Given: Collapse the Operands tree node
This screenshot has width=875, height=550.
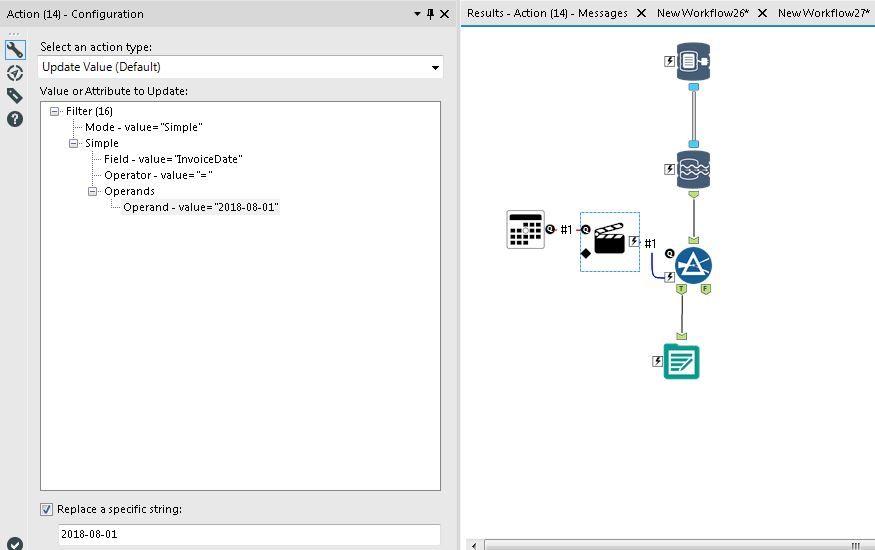Looking at the screenshot, I should pos(92,191).
